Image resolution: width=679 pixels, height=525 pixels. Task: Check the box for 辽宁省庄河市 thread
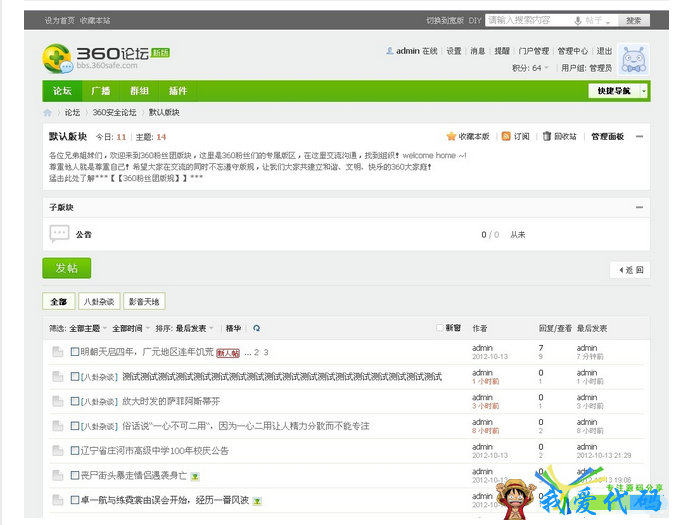click(74, 450)
